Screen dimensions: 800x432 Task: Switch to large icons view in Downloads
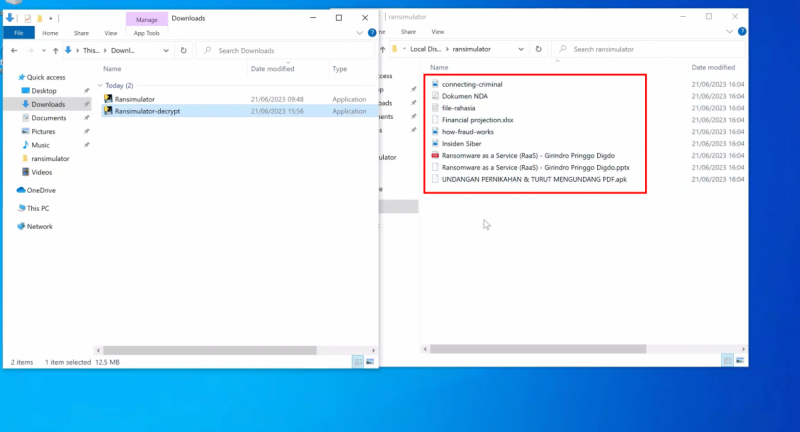pos(371,361)
